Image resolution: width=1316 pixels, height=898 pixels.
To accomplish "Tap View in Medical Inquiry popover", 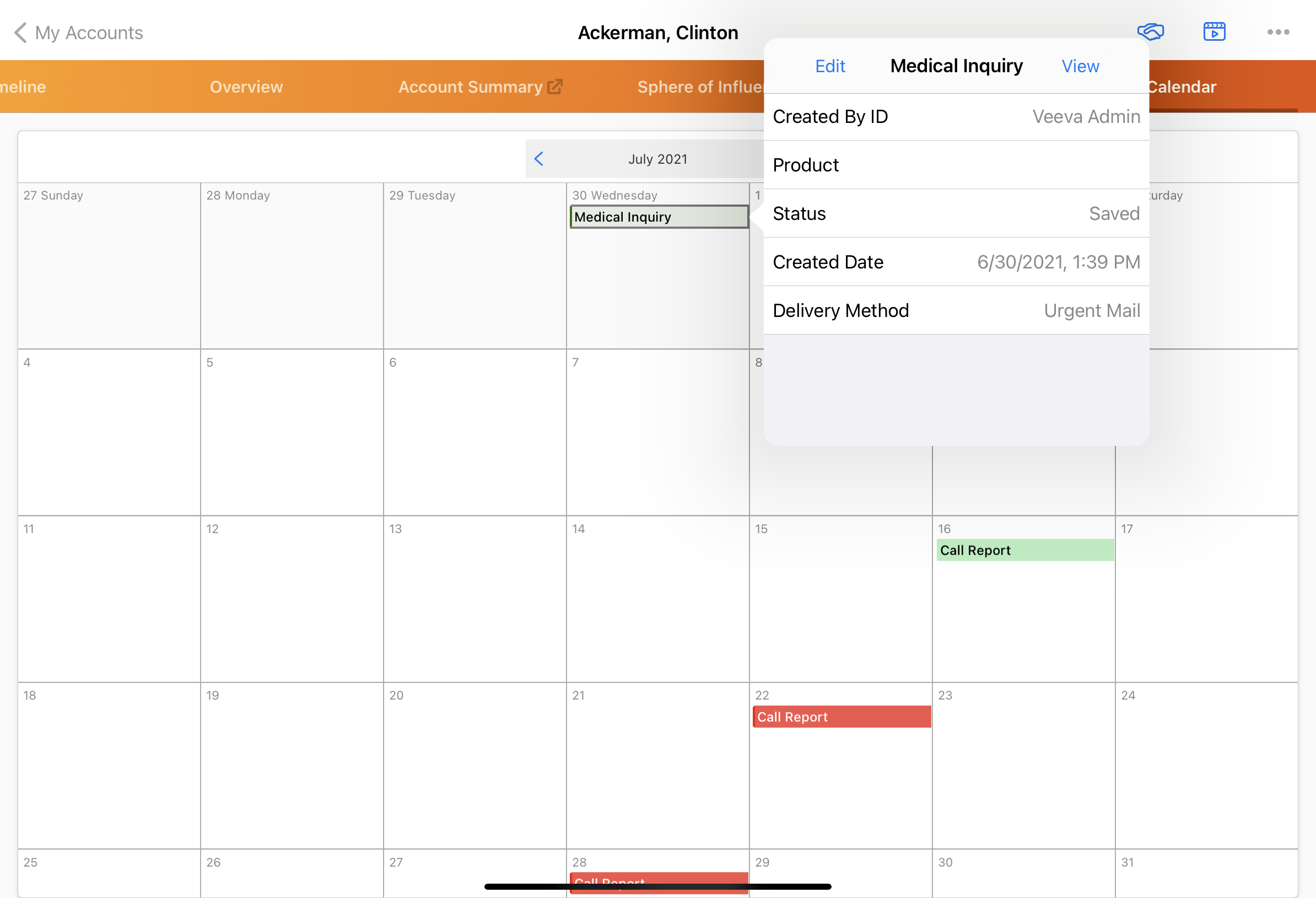I will pos(1080,66).
